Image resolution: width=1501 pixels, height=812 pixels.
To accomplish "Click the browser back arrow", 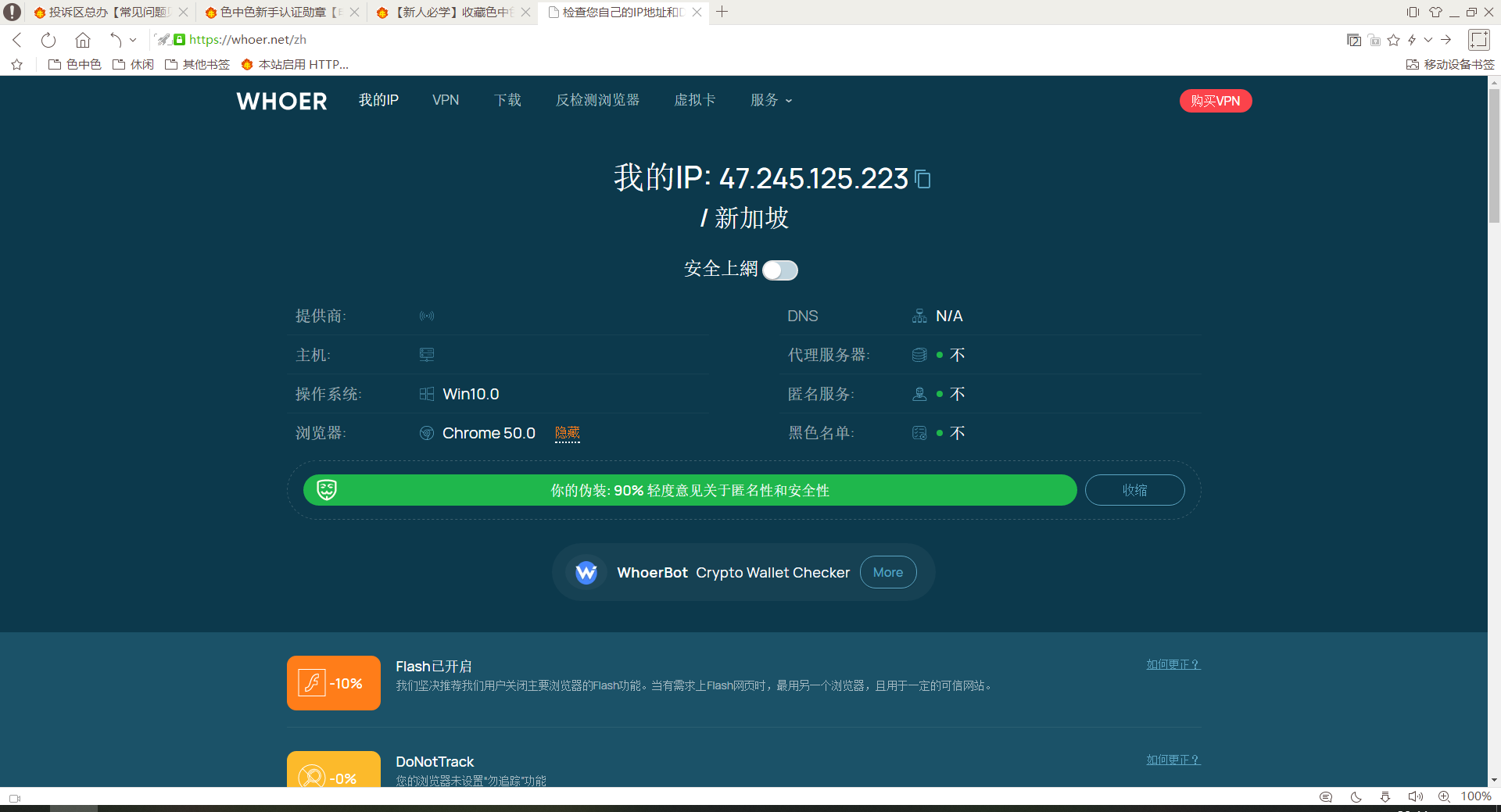I will (x=17, y=40).
